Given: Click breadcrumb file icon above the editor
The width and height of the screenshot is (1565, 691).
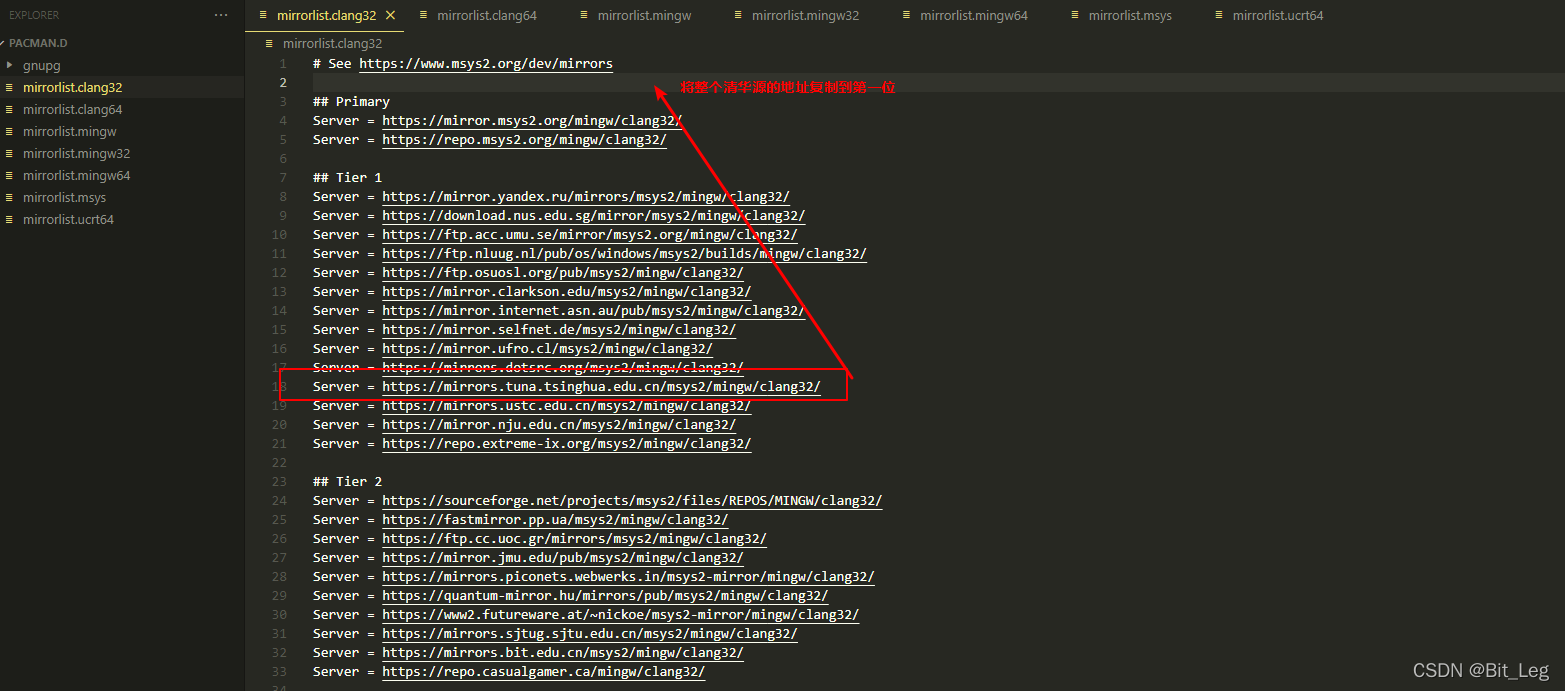Looking at the screenshot, I should 269,43.
